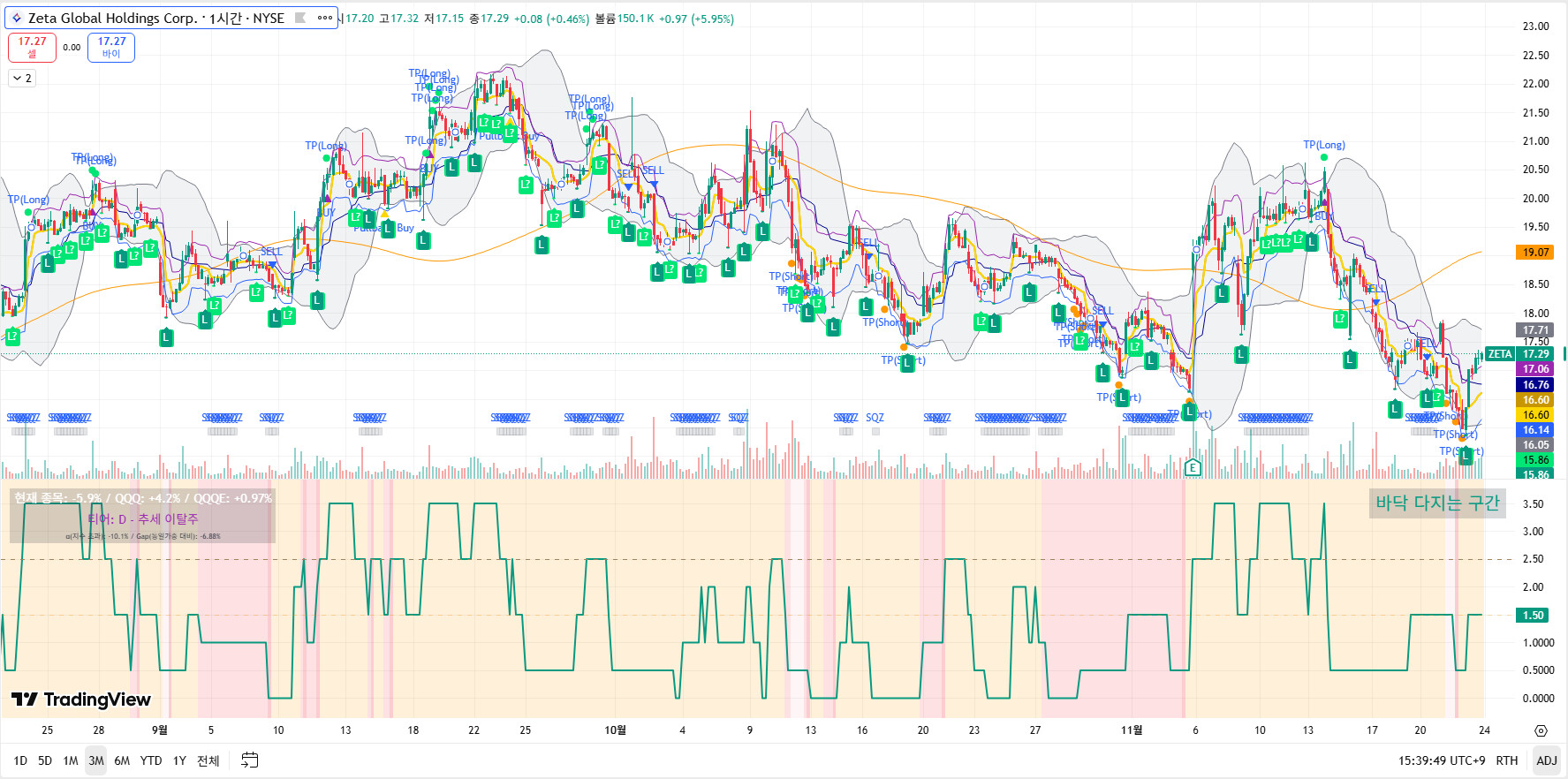Open the date range calendar picker
Viewport: 1568px width, 779px height.
[x=250, y=760]
